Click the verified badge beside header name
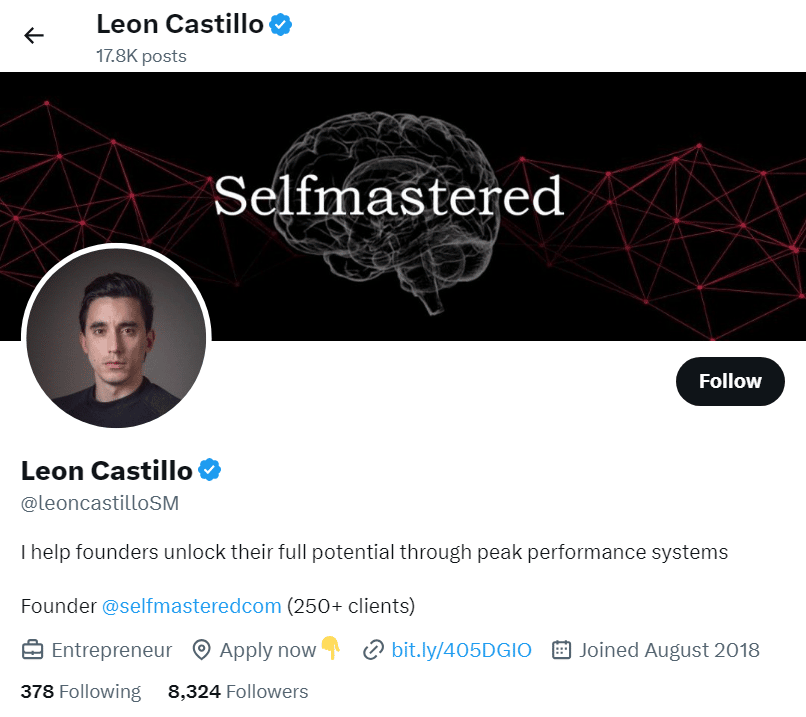 pyautogui.click(x=281, y=25)
